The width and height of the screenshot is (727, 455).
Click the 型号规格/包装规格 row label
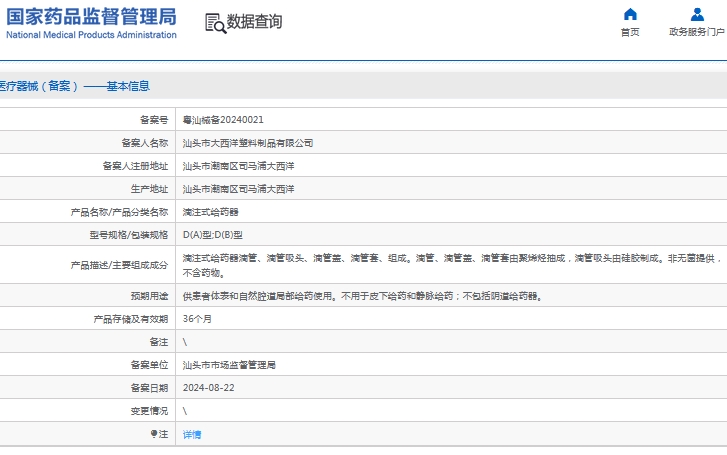click(128, 235)
